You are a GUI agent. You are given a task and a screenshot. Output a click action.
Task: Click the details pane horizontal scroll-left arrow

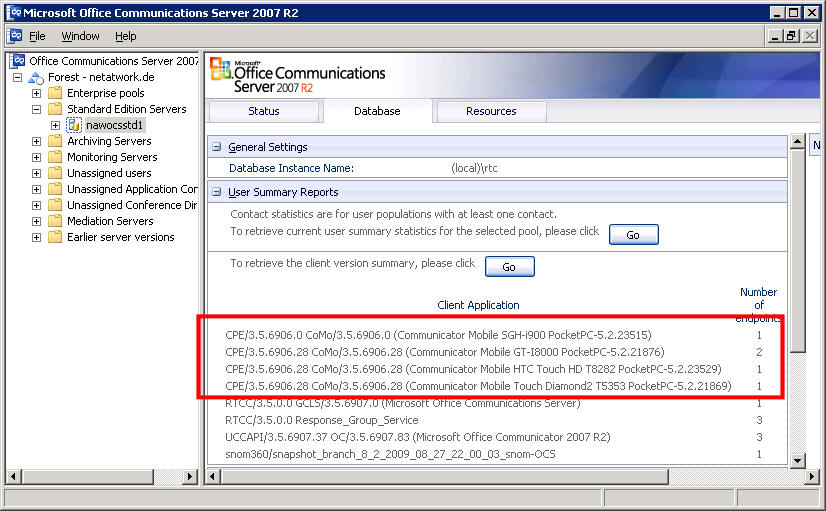tap(213, 477)
